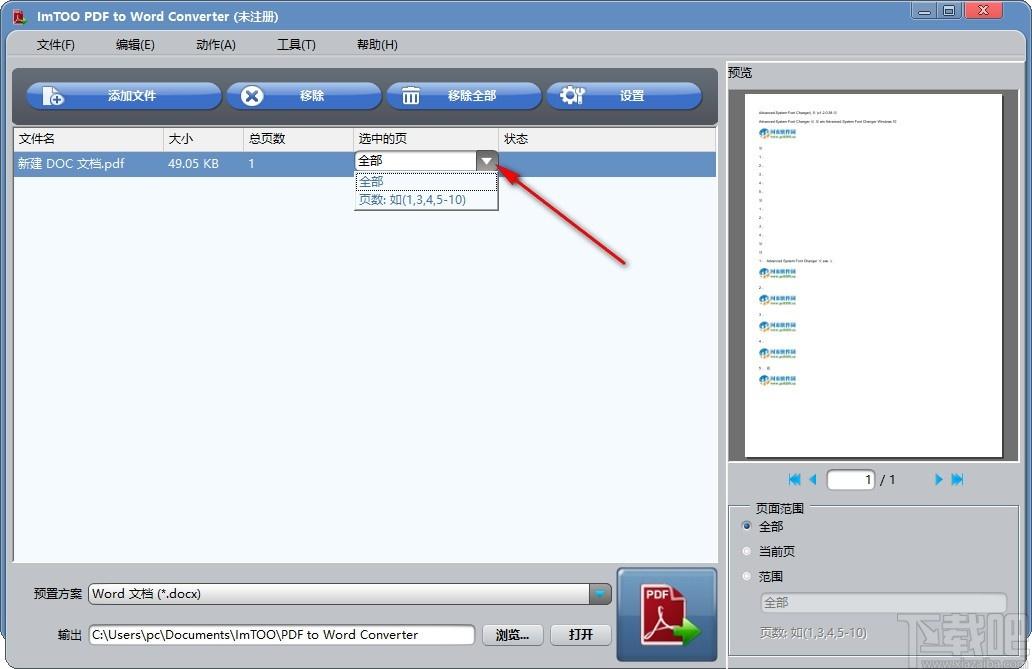
Task: Maximize the ImTOO window
Action: pyautogui.click(x=949, y=11)
